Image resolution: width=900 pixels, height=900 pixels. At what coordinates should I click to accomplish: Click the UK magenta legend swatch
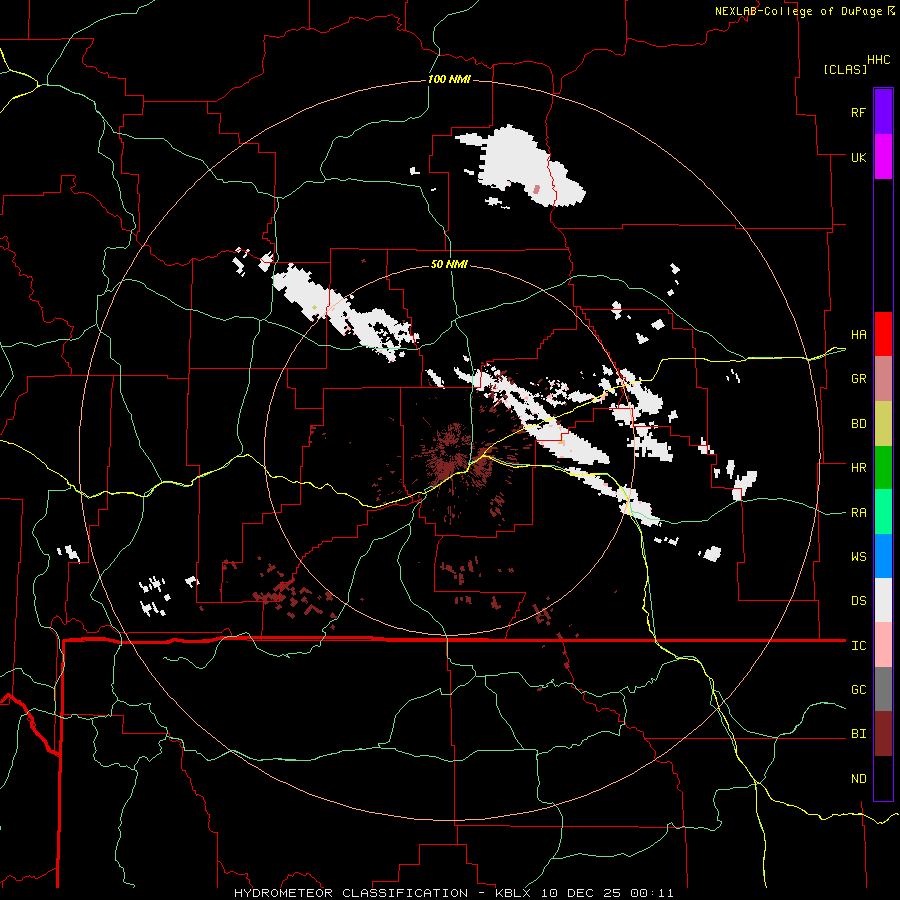(883, 157)
